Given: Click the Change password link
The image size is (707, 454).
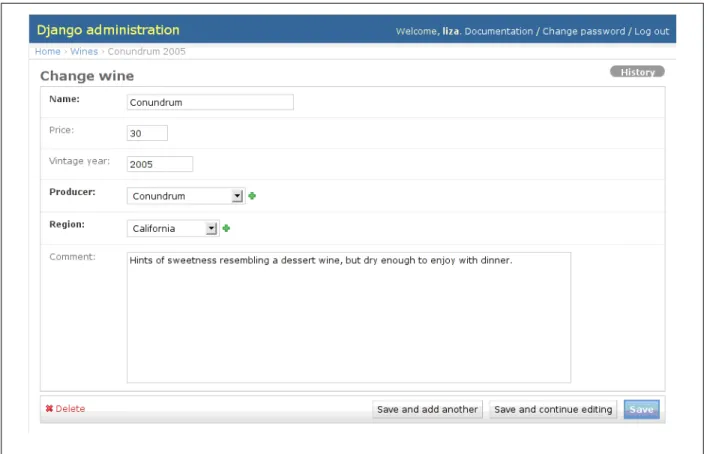Looking at the screenshot, I should [x=583, y=31].
